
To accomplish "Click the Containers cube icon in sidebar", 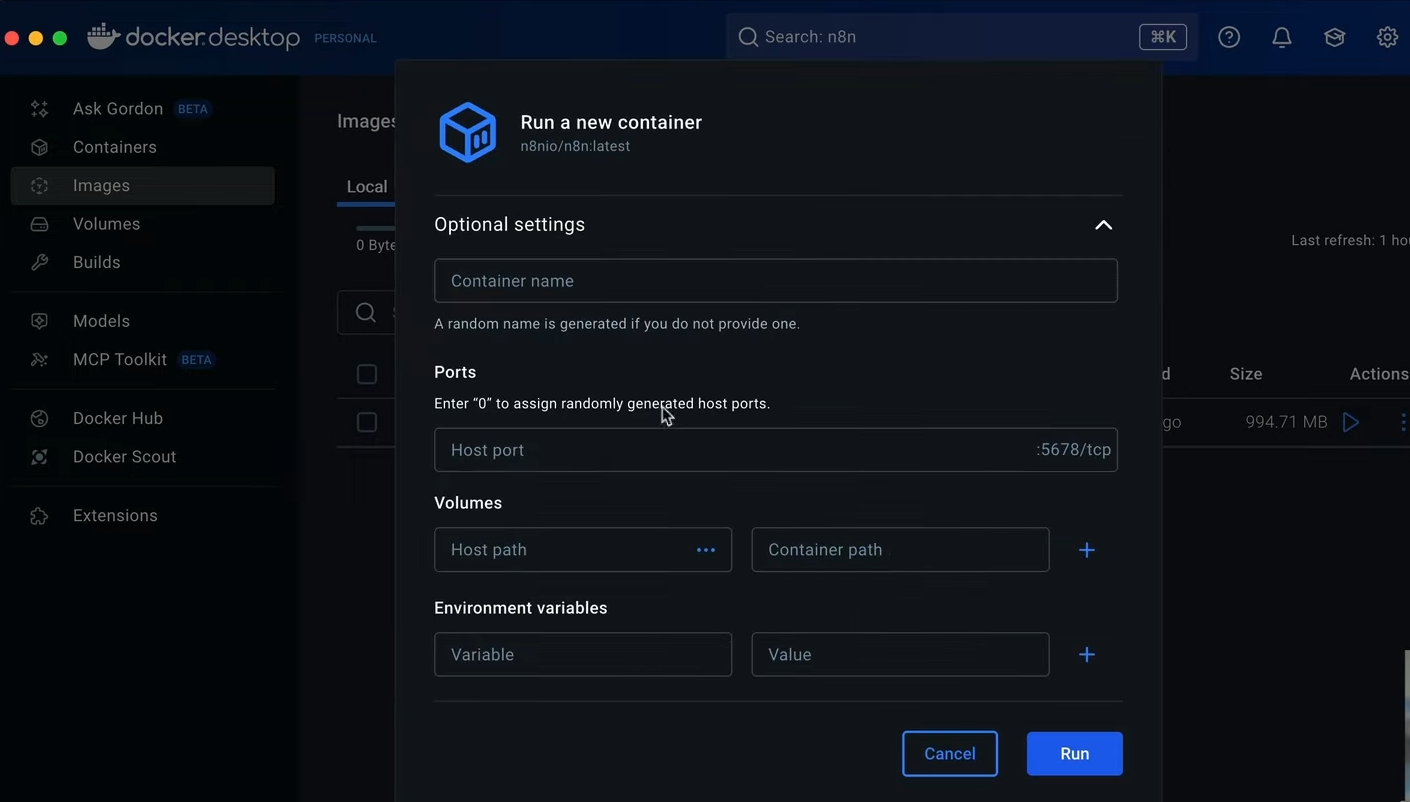I will (39, 147).
